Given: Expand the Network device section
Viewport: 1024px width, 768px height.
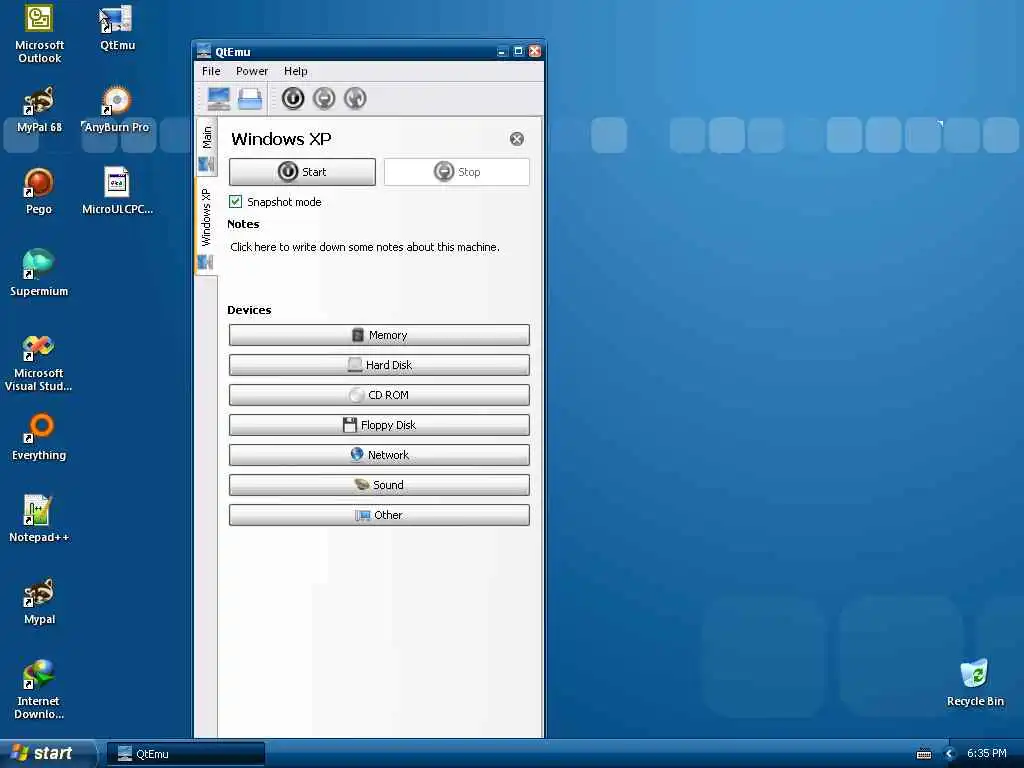Looking at the screenshot, I should (x=379, y=455).
